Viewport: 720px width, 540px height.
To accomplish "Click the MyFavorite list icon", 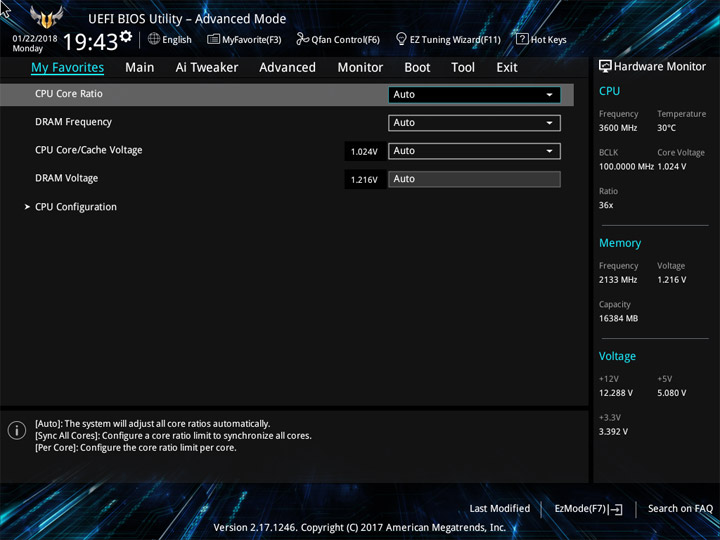I will 214,39.
